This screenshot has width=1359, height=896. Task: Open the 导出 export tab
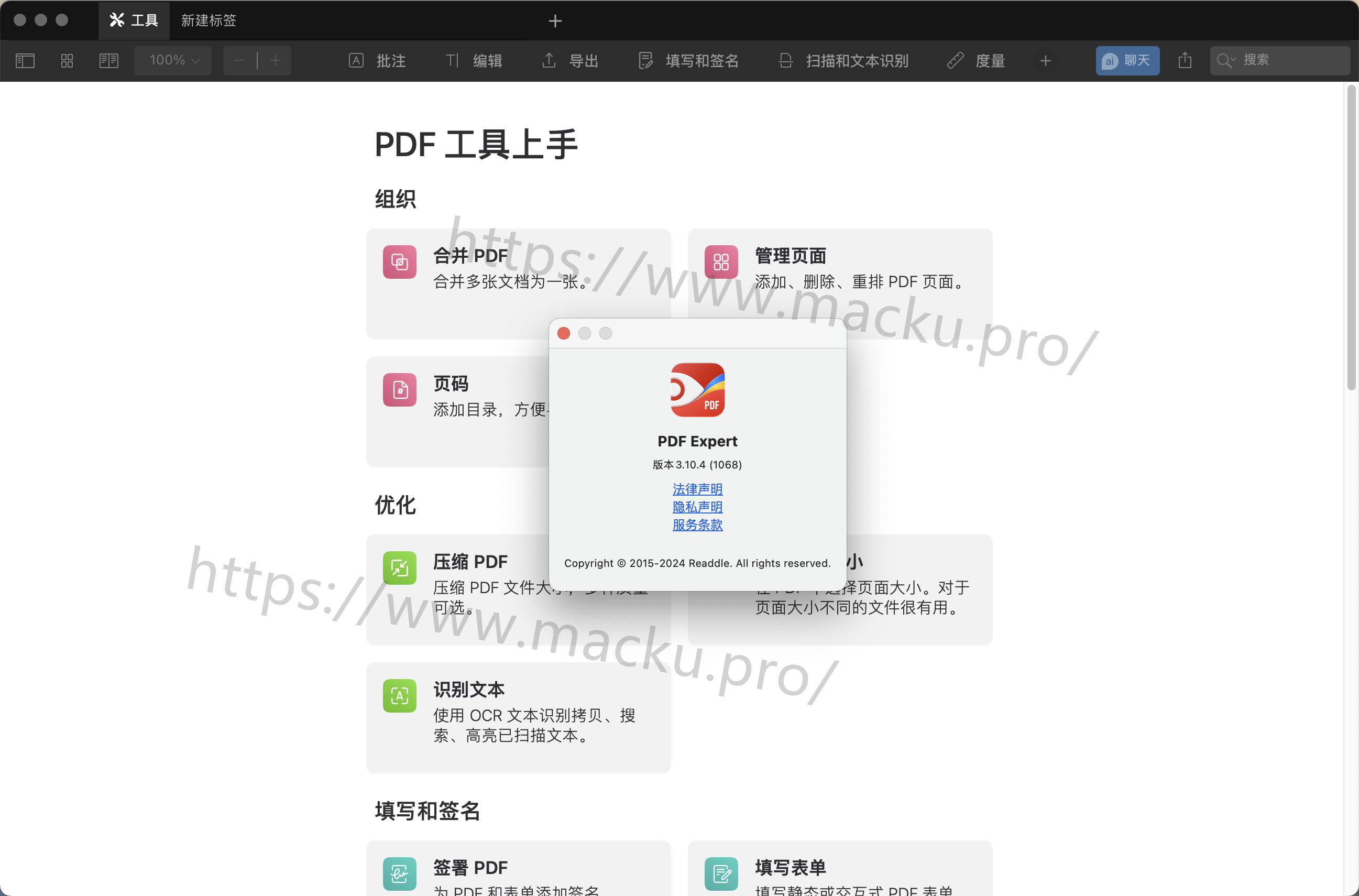point(570,61)
